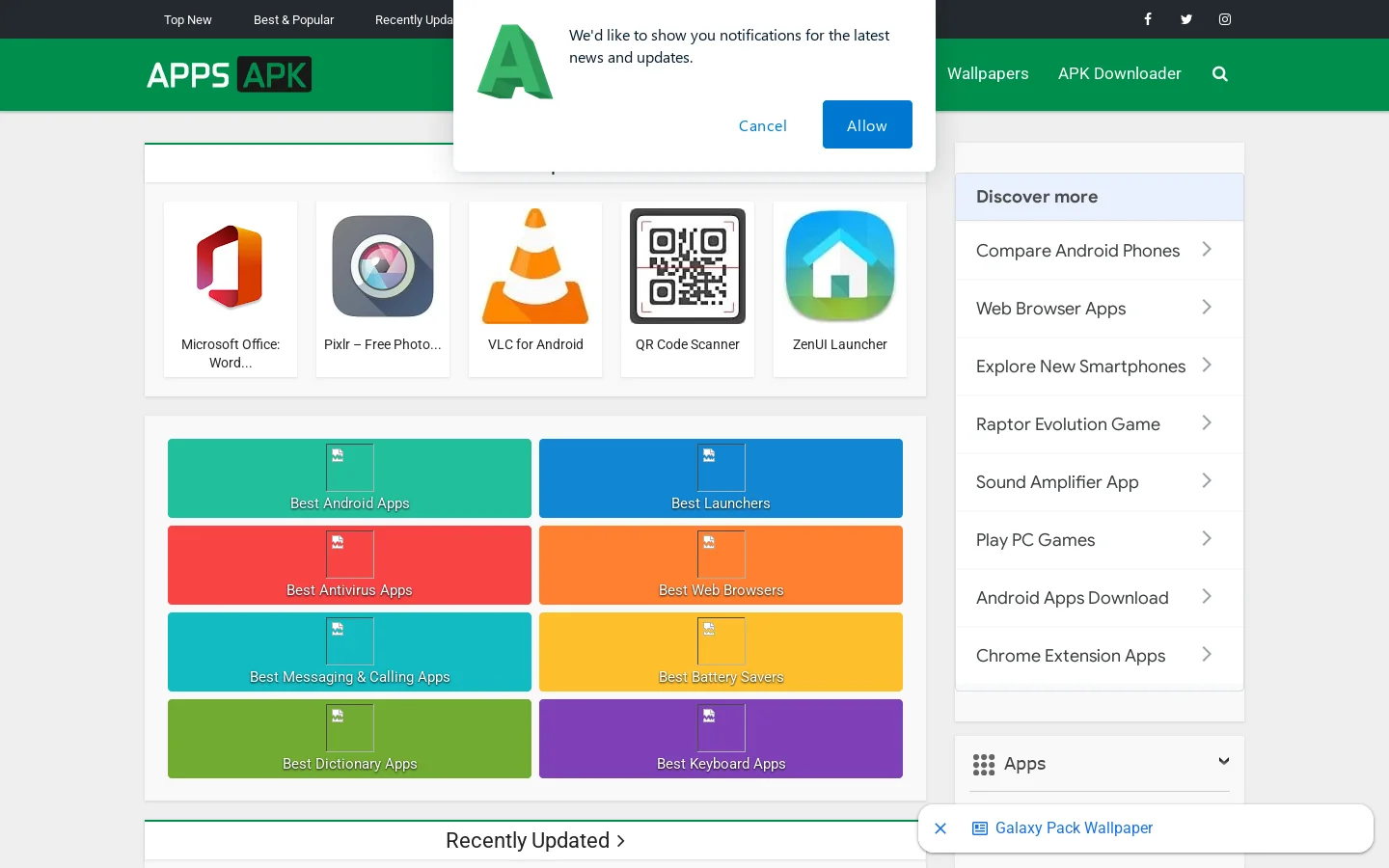Open the Twitter icon in top bar

coord(1186,19)
